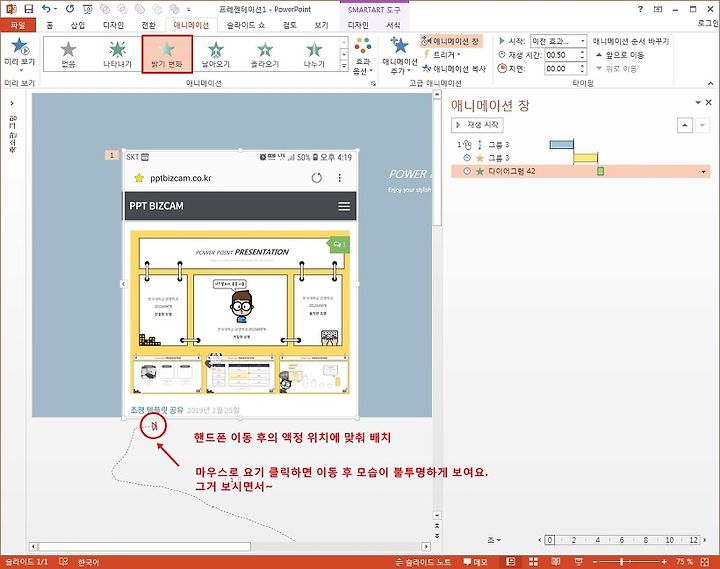Click the spell check status icon
The width and height of the screenshot is (720, 569).
(64, 562)
